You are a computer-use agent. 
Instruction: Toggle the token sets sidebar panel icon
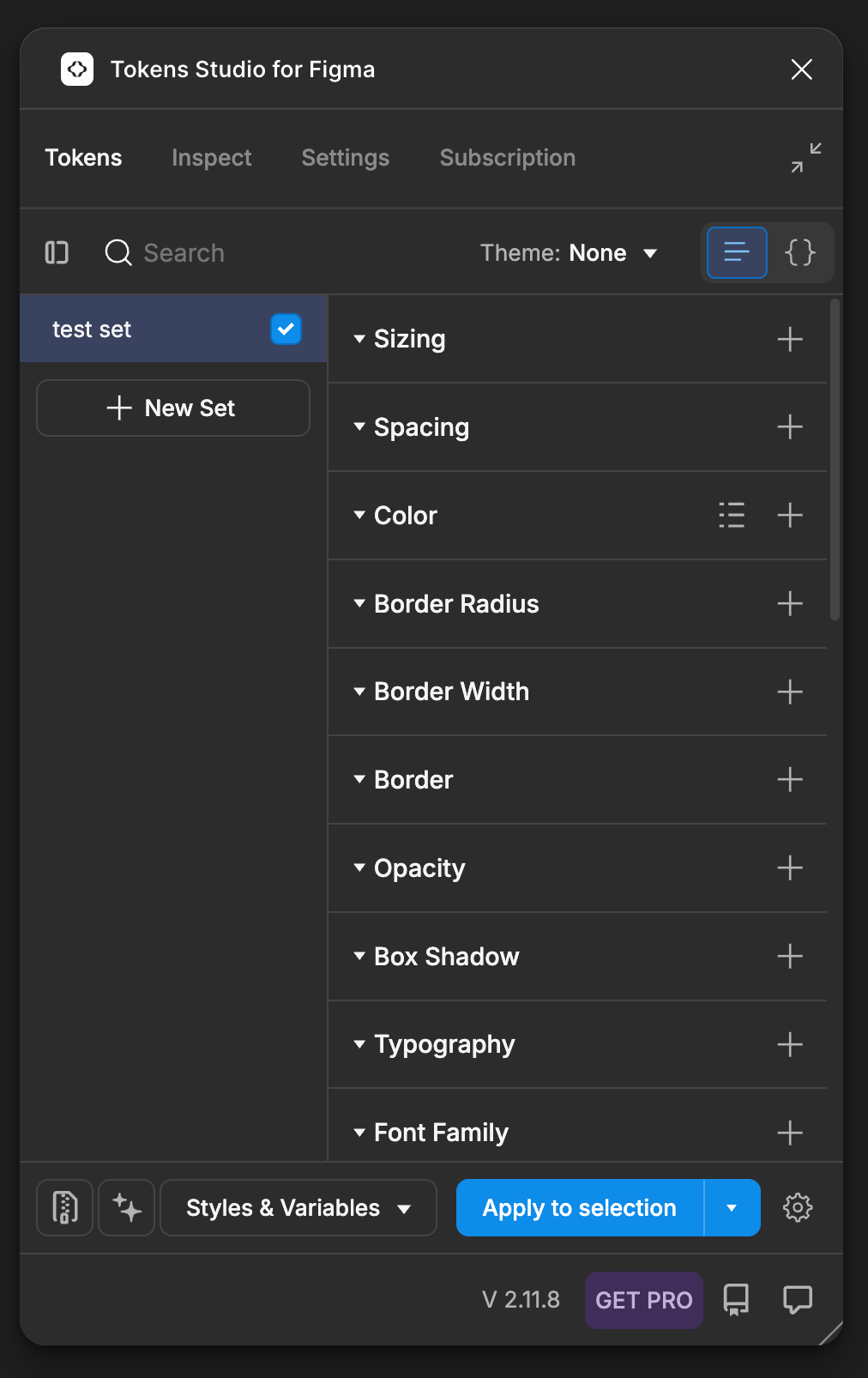point(57,252)
